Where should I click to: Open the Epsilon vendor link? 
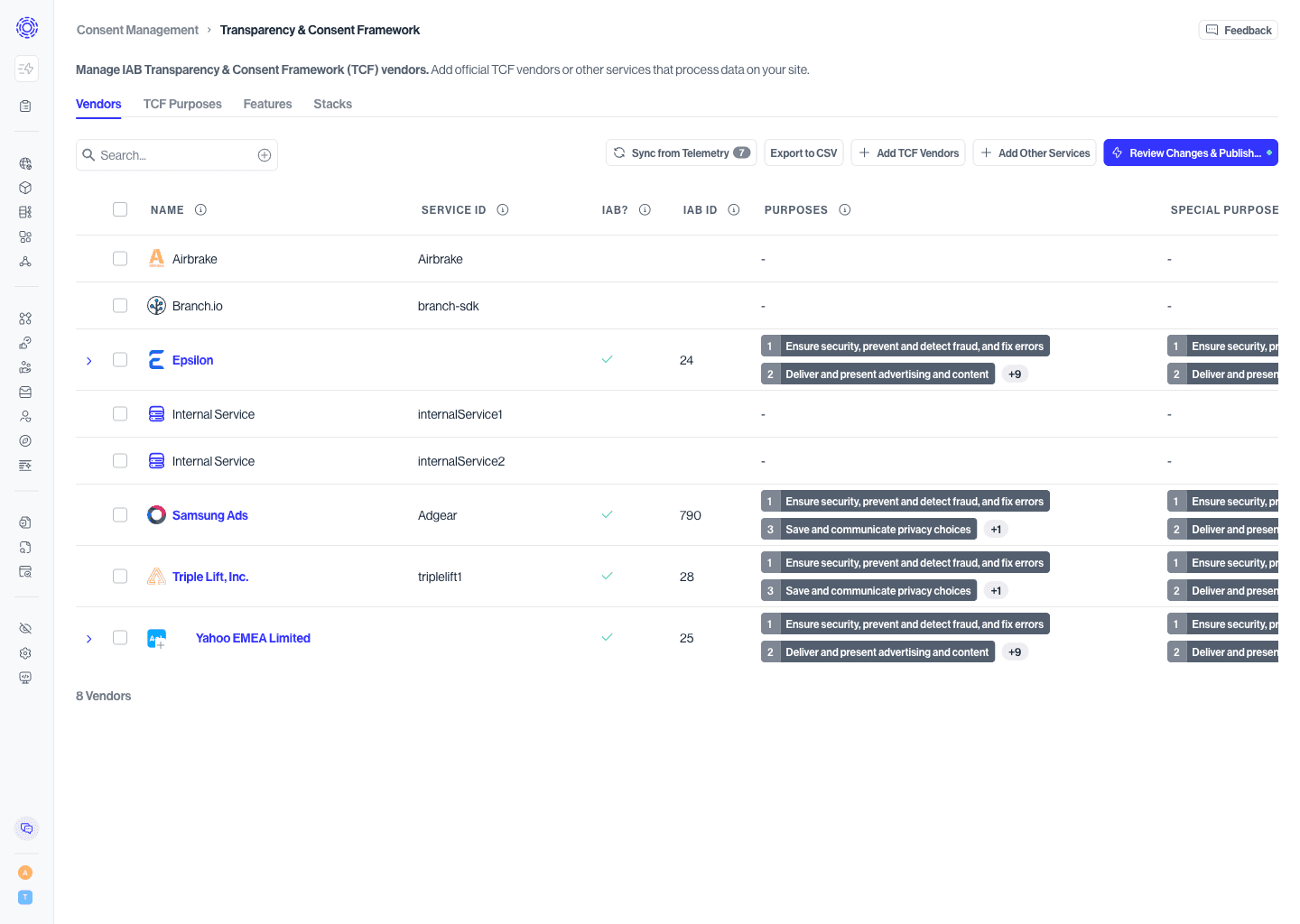[x=192, y=360]
